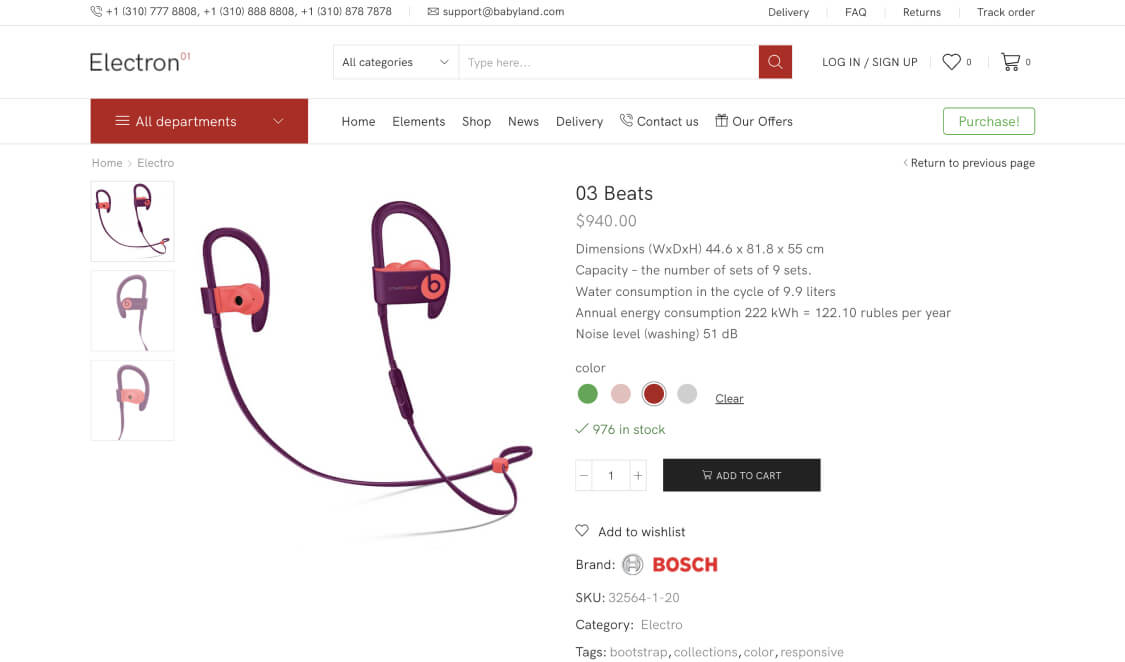Open the Shop menu item

(476, 121)
